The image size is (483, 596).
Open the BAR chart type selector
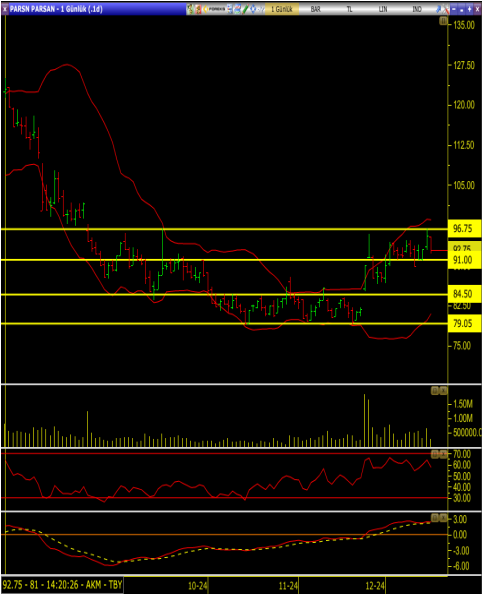coord(315,9)
